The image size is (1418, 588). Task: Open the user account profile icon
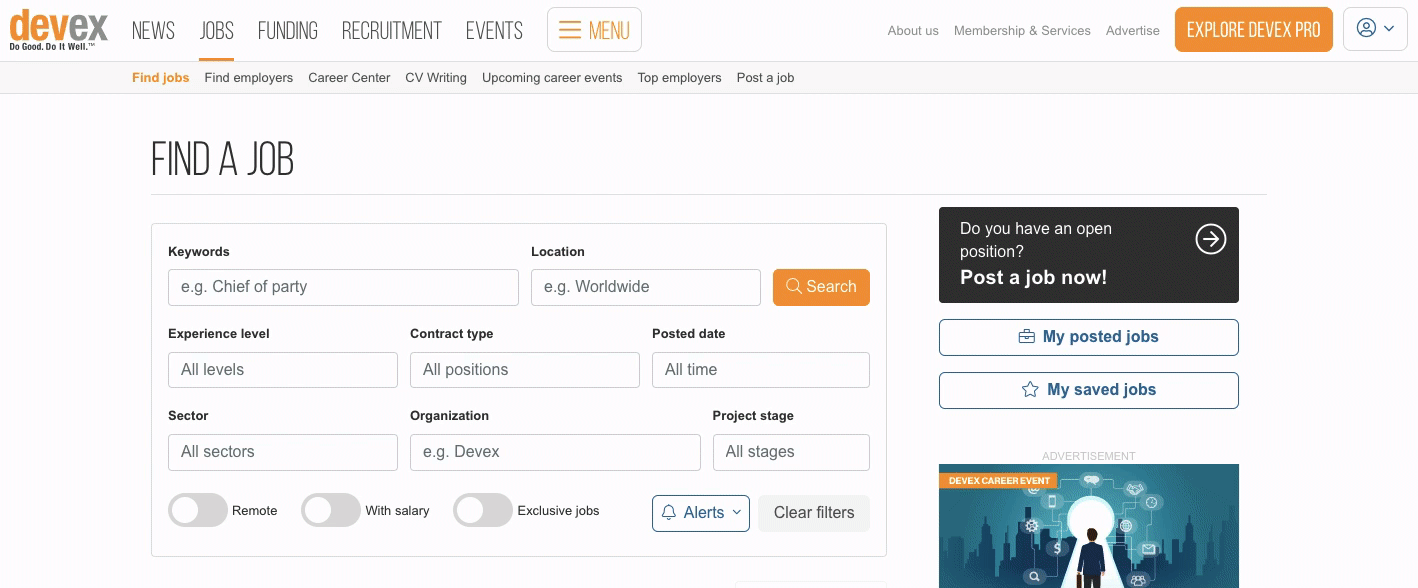(x=1366, y=29)
